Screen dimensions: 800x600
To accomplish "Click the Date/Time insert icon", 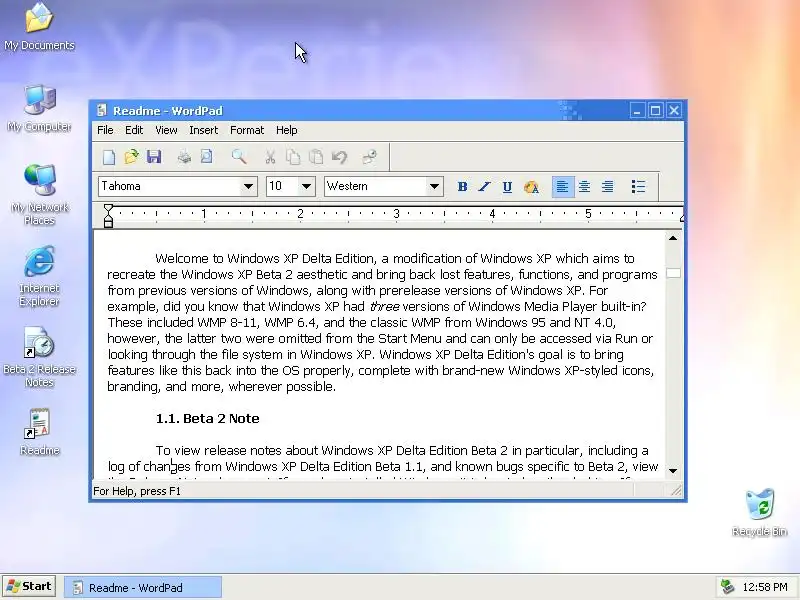I will coord(369,157).
